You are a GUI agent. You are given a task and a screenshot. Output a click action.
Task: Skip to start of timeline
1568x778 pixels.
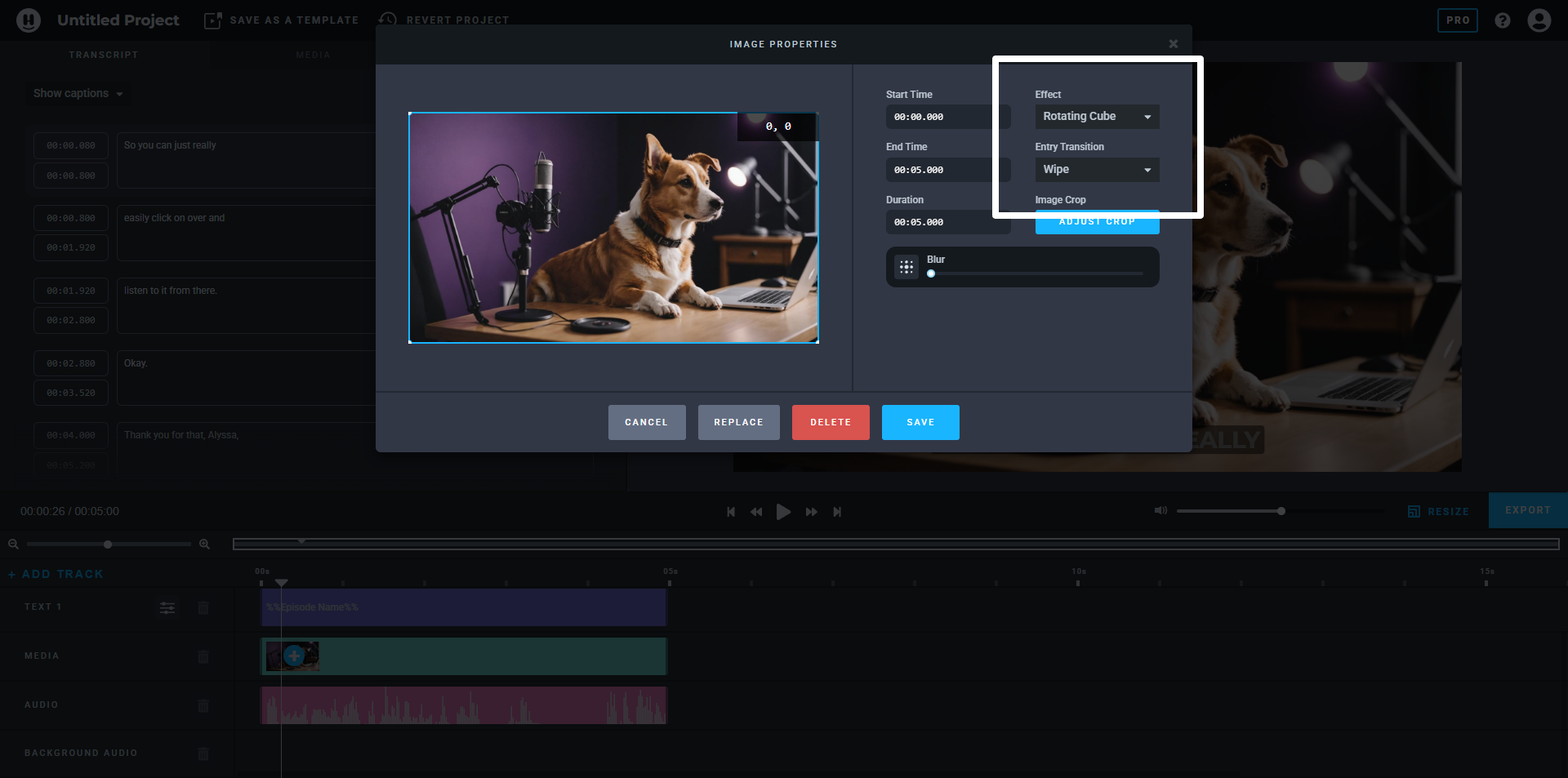pos(731,512)
